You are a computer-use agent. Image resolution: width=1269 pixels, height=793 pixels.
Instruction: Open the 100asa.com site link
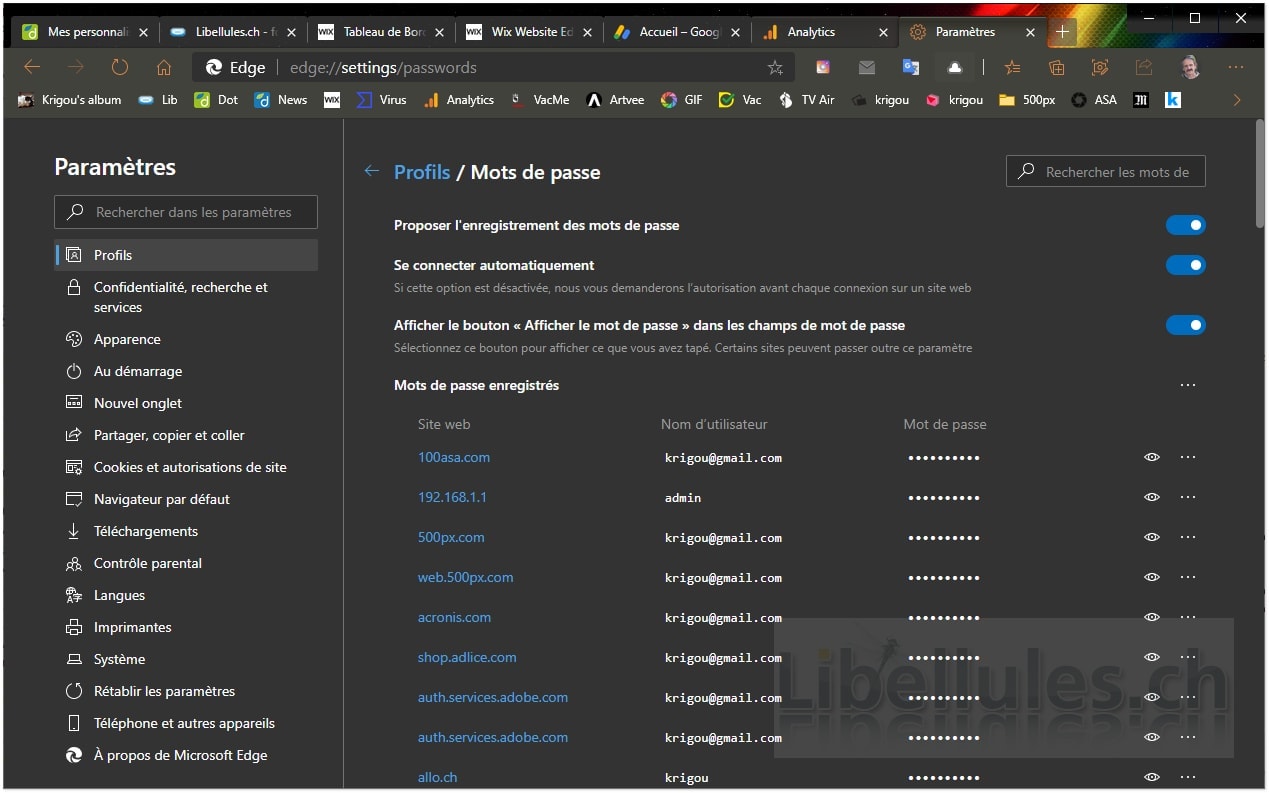click(454, 457)
